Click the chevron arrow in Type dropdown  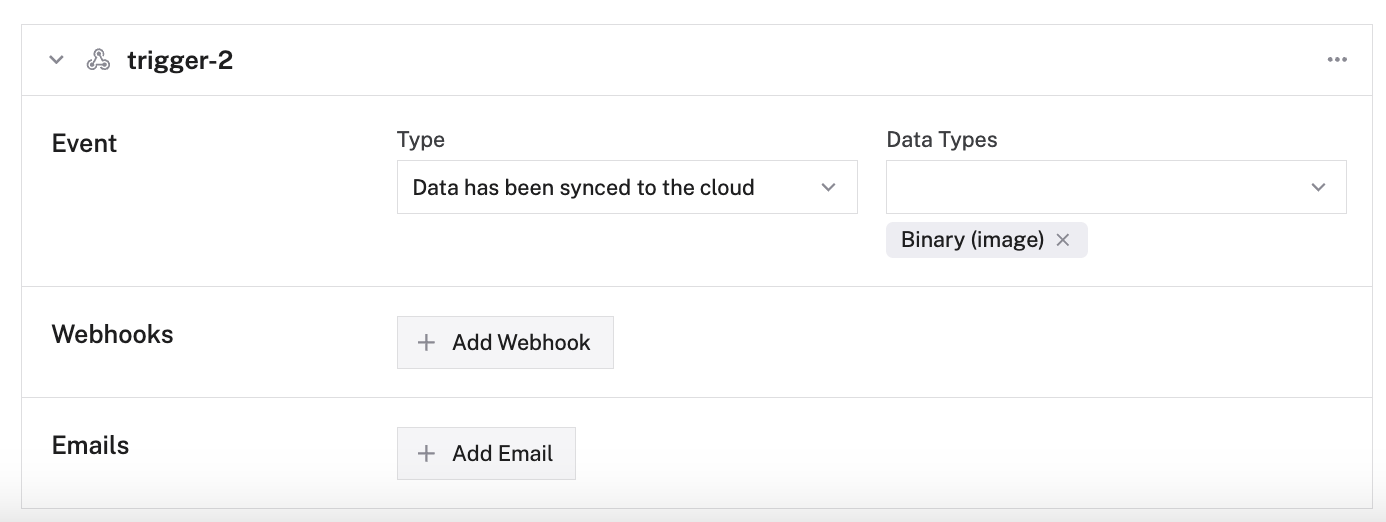coord(828,187)
